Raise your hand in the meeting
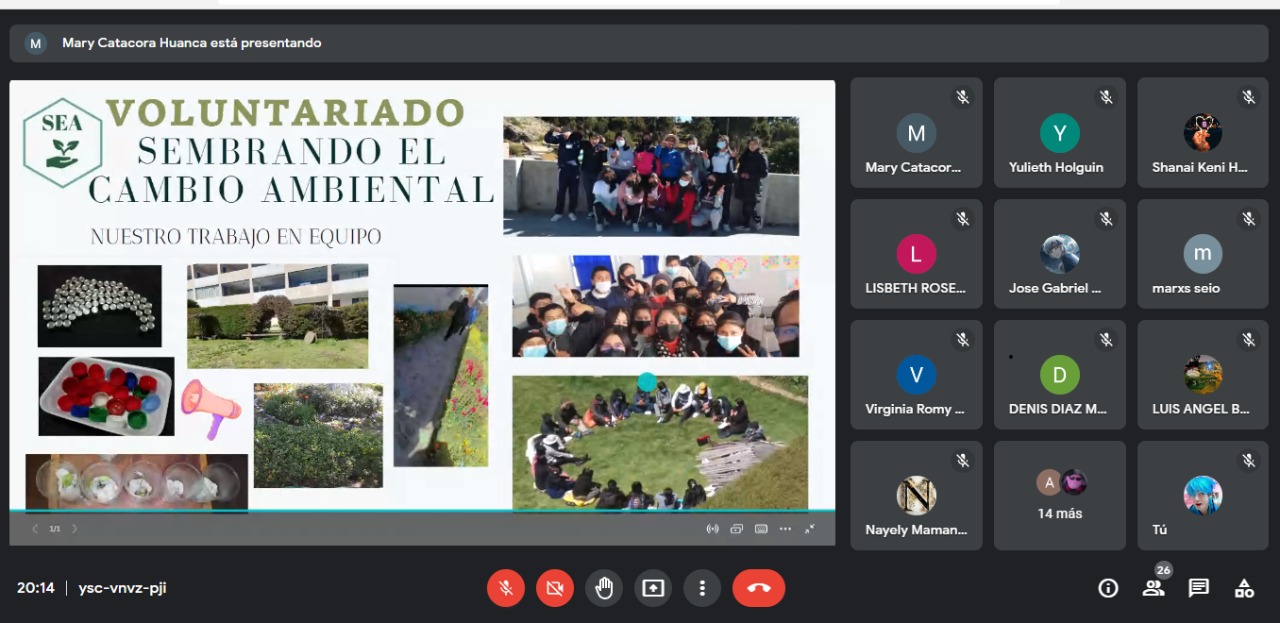The width and height of the screenshot is (1280, 623). 604,588
